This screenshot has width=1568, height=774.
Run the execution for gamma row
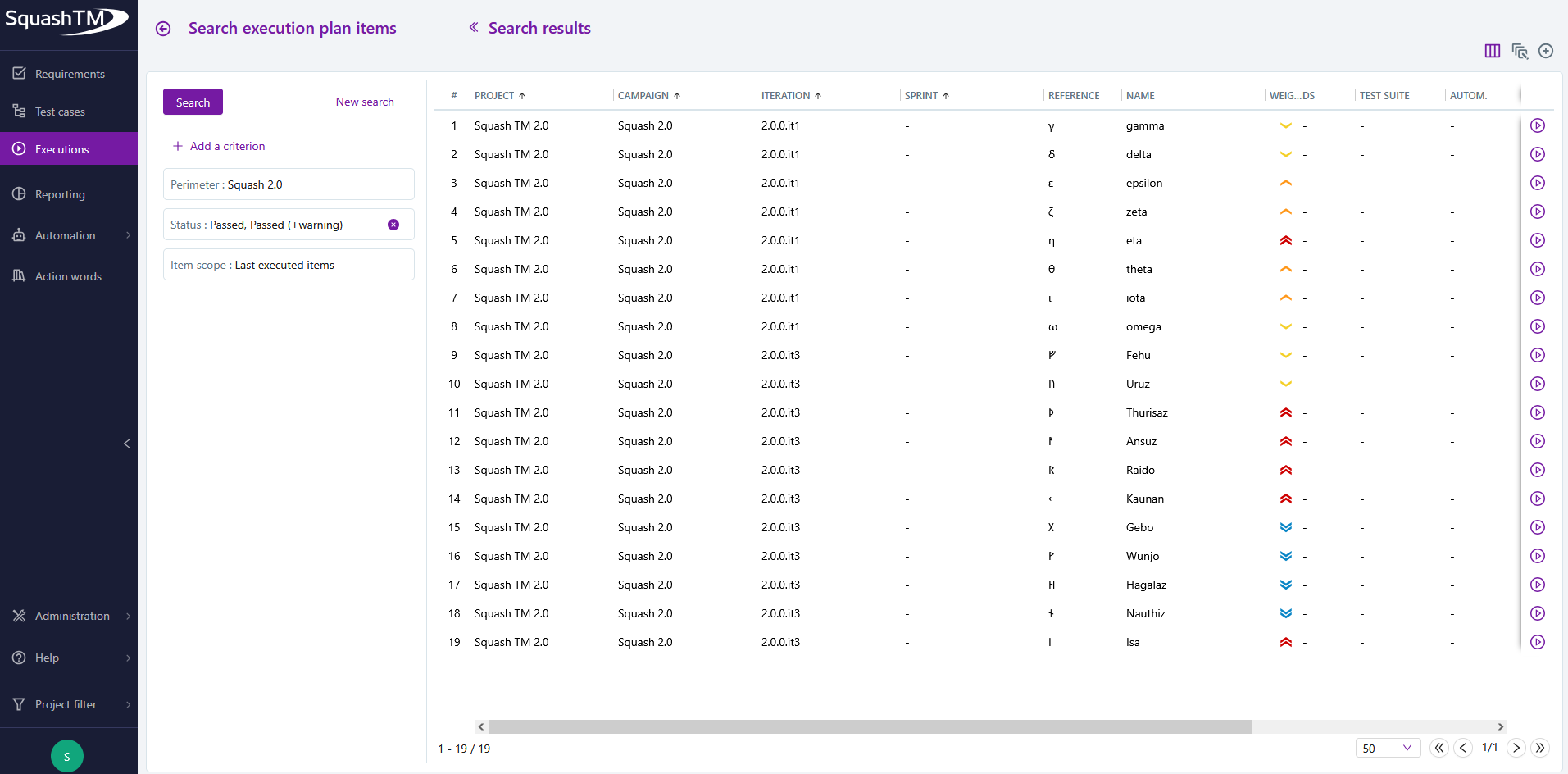tap(1538, 125)
